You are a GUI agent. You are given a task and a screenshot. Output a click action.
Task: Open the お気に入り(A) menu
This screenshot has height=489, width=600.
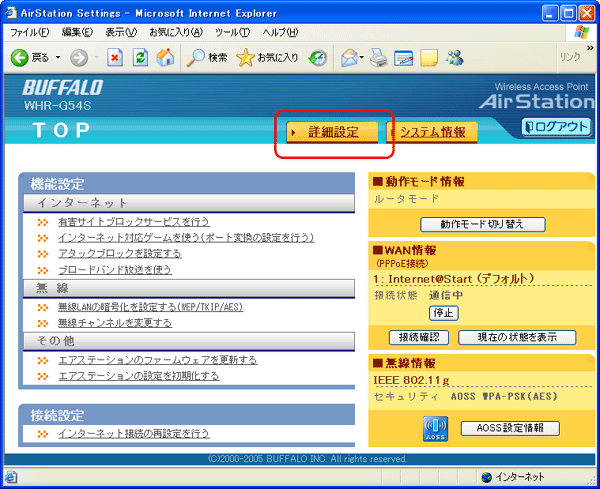[176, 33]
